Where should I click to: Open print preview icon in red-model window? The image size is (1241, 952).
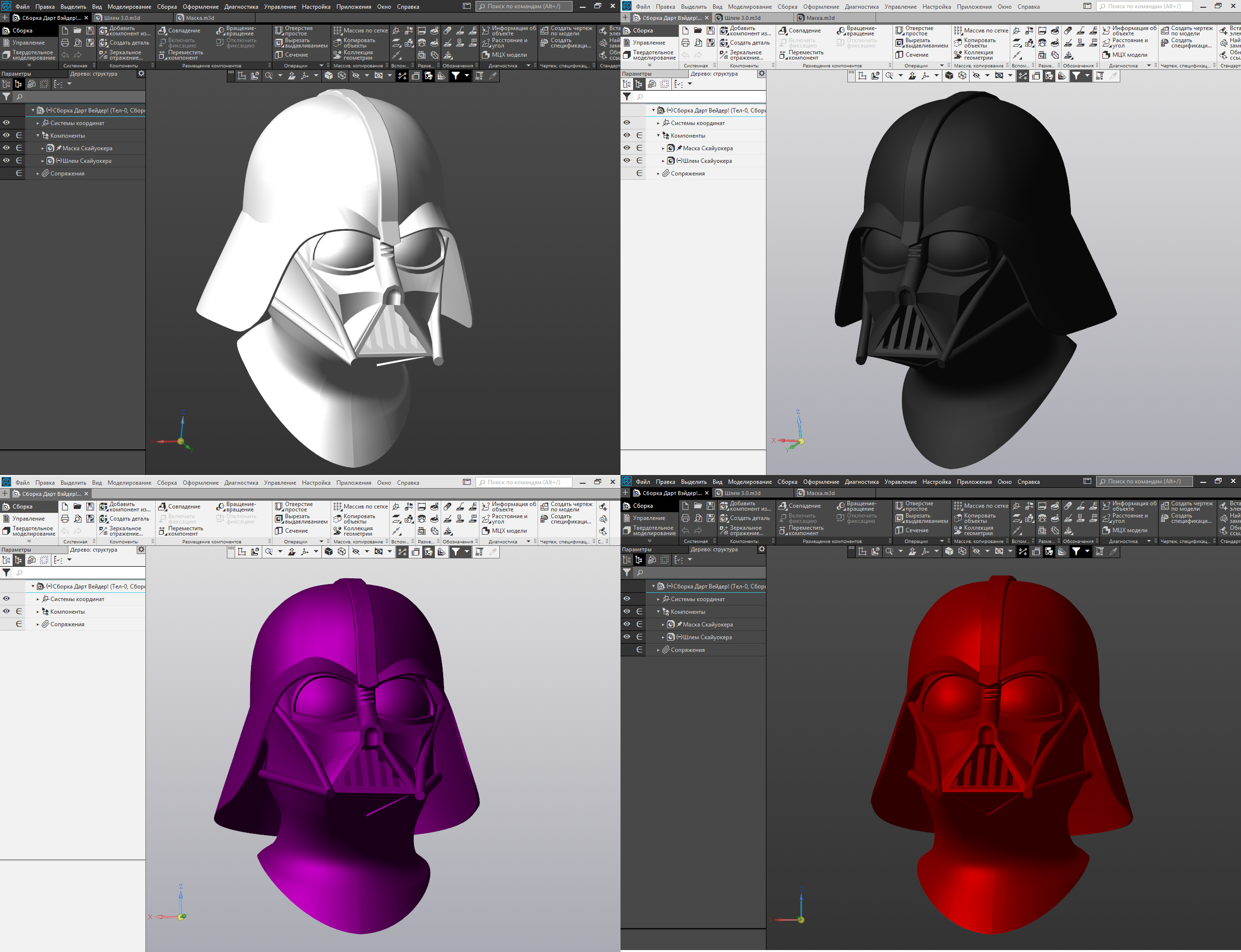(698, 518)
